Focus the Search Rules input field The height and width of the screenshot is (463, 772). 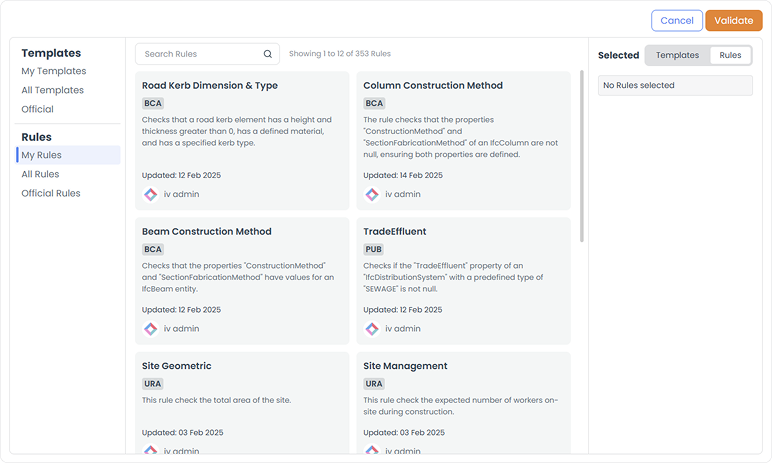[x=200, y=54]
